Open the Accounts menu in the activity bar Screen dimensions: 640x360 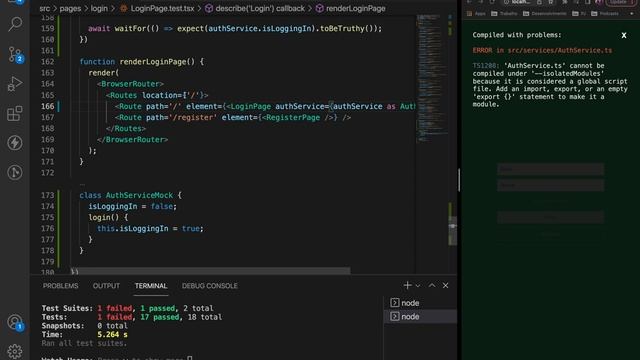15,322
